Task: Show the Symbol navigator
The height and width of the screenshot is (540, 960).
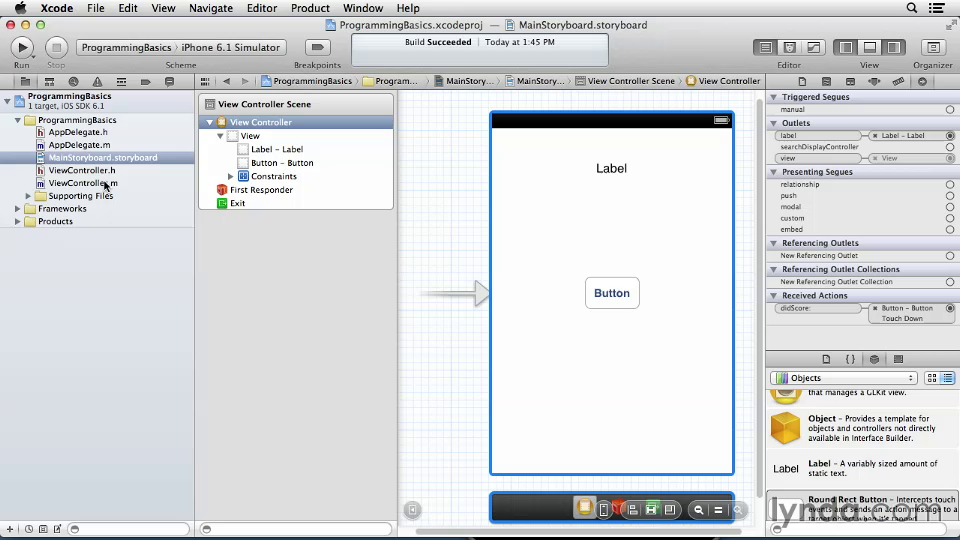Action: click(50, 81)
